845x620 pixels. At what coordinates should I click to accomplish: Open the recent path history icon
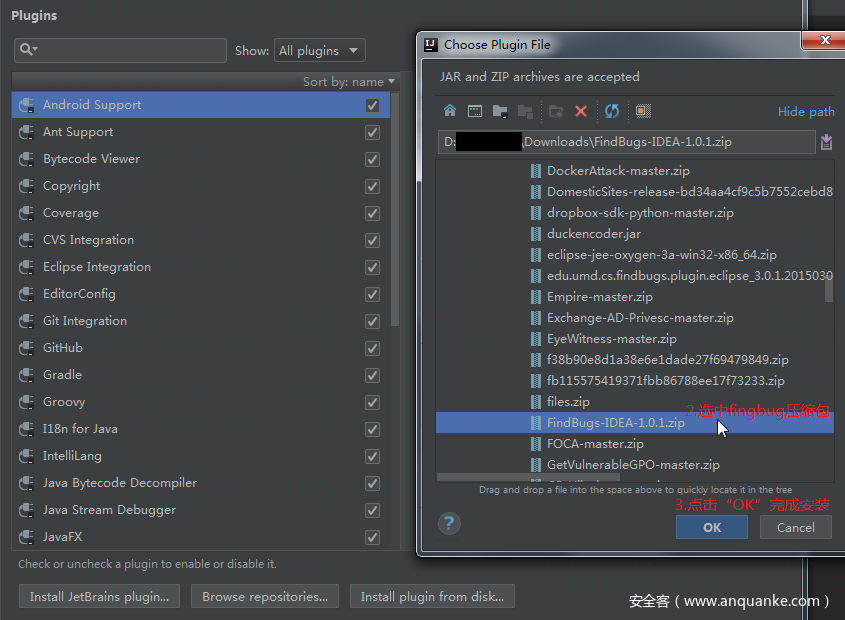[x=826, y=142]
